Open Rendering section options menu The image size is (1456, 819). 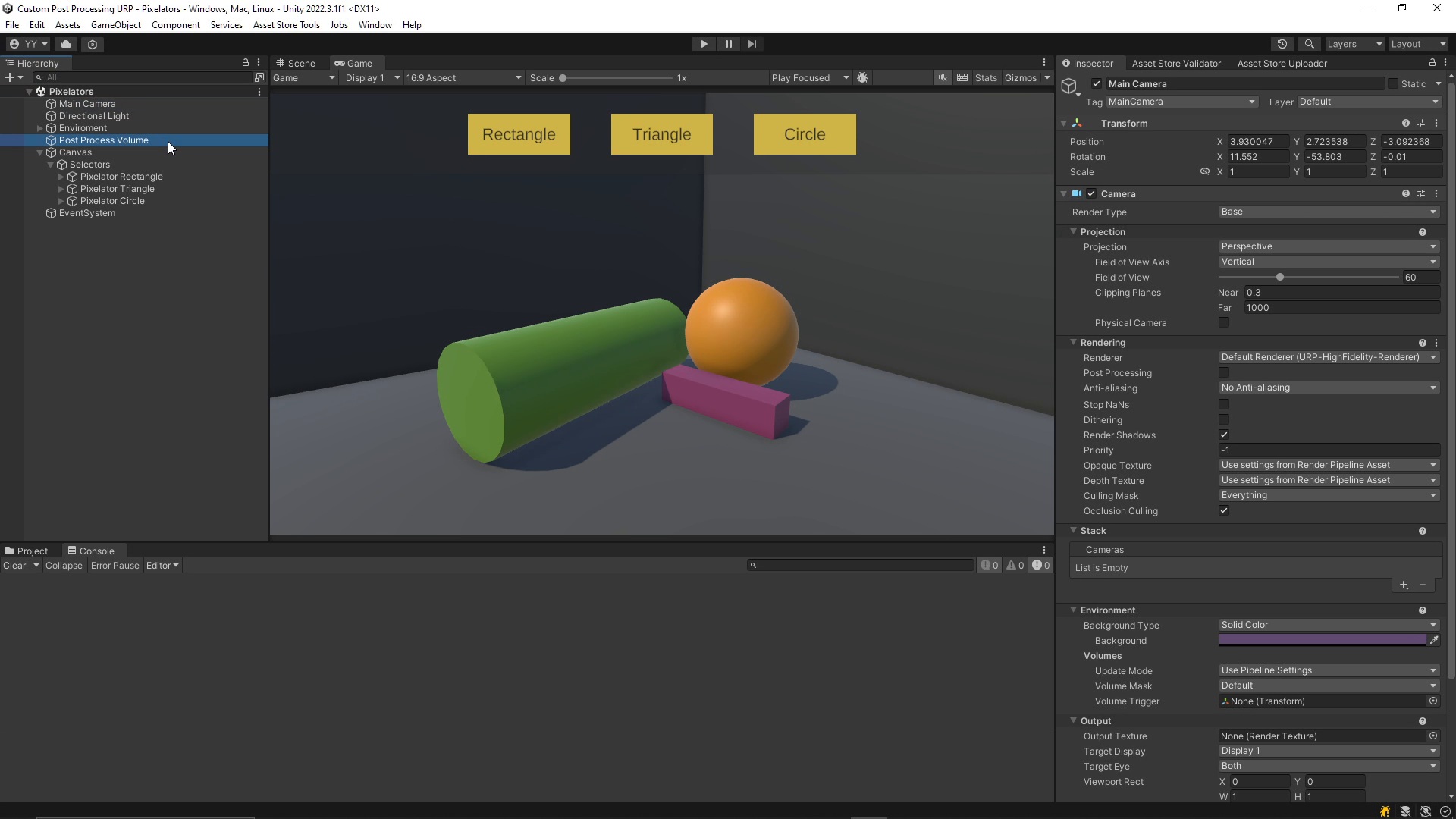[1436, 343]
